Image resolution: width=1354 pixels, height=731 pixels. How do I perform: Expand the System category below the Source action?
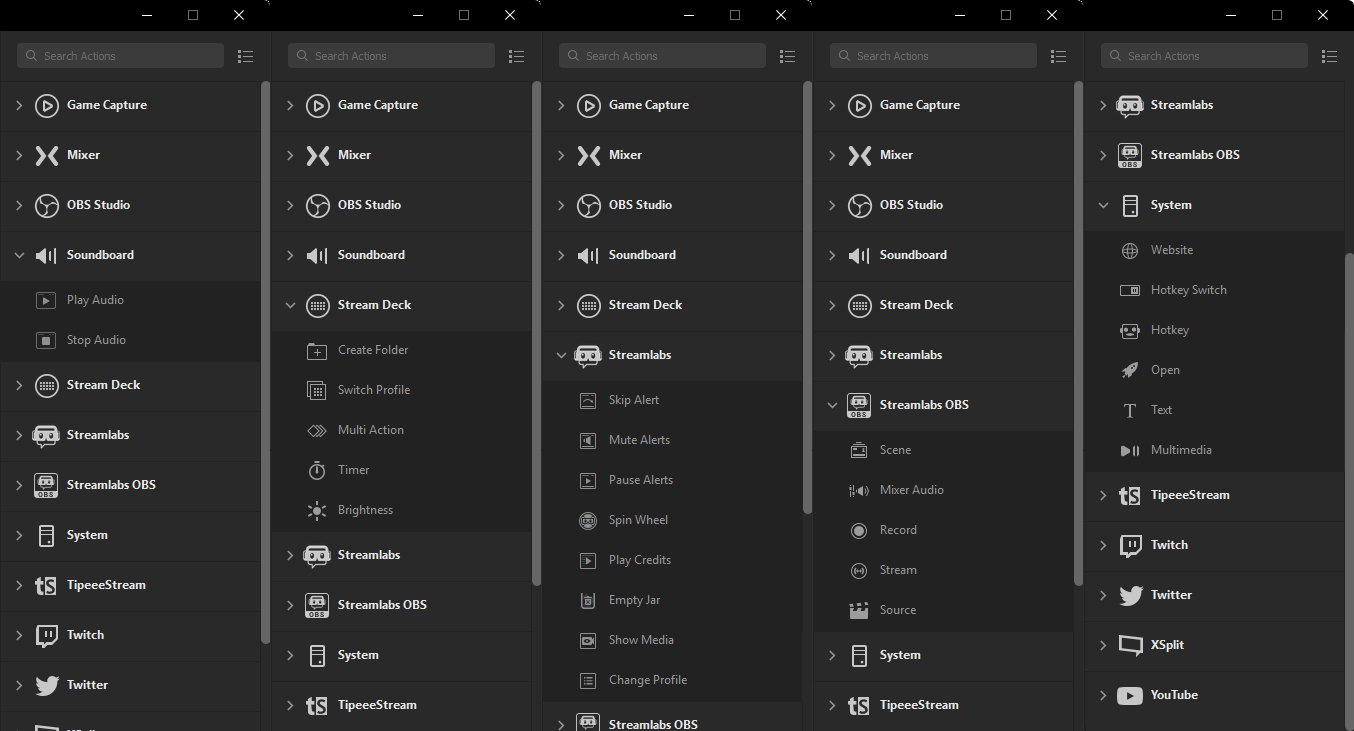click(x=832, y=655)
